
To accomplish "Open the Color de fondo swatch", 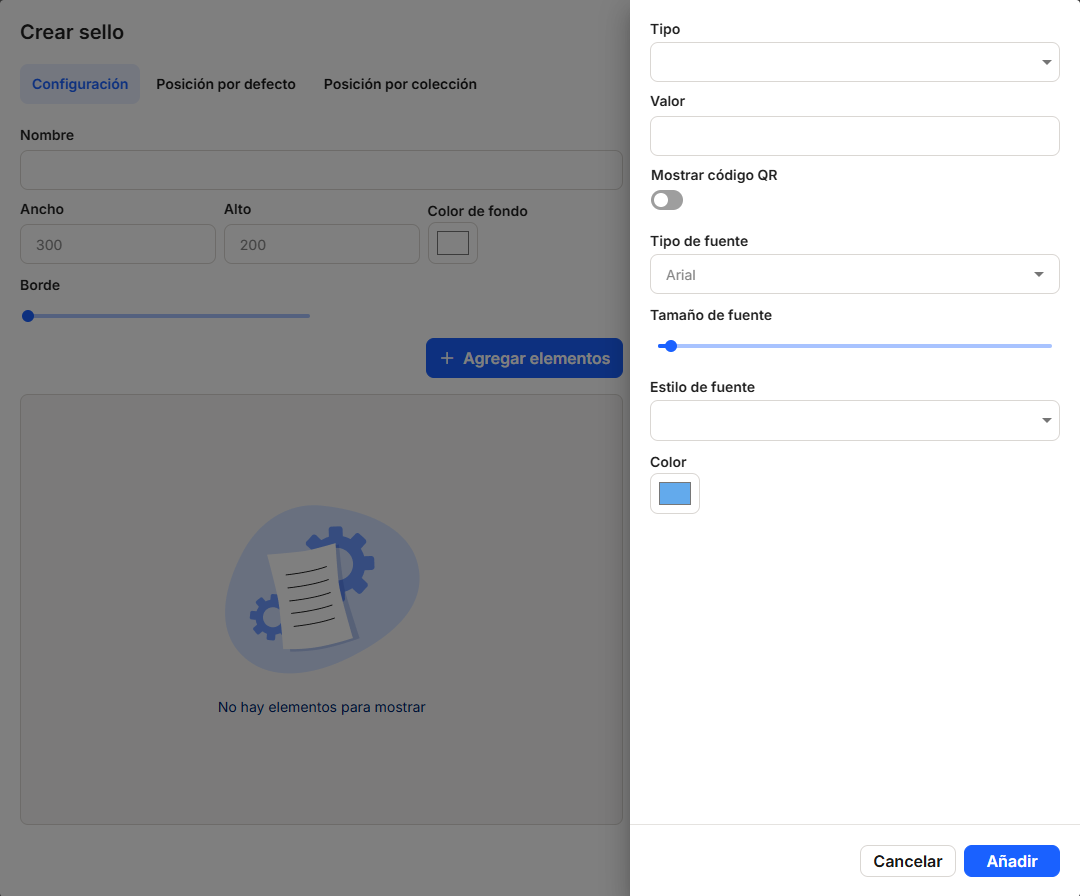I will (453, 243).
